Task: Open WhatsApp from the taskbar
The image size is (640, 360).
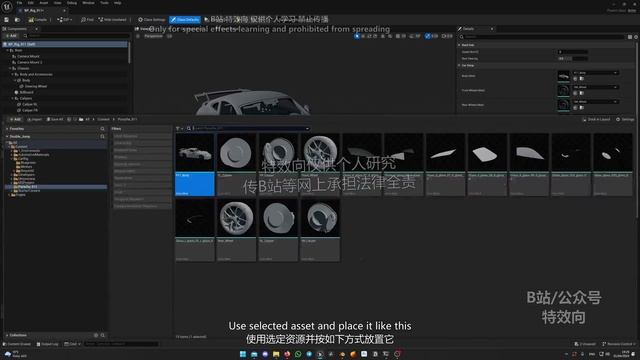Action: (298, 354)
